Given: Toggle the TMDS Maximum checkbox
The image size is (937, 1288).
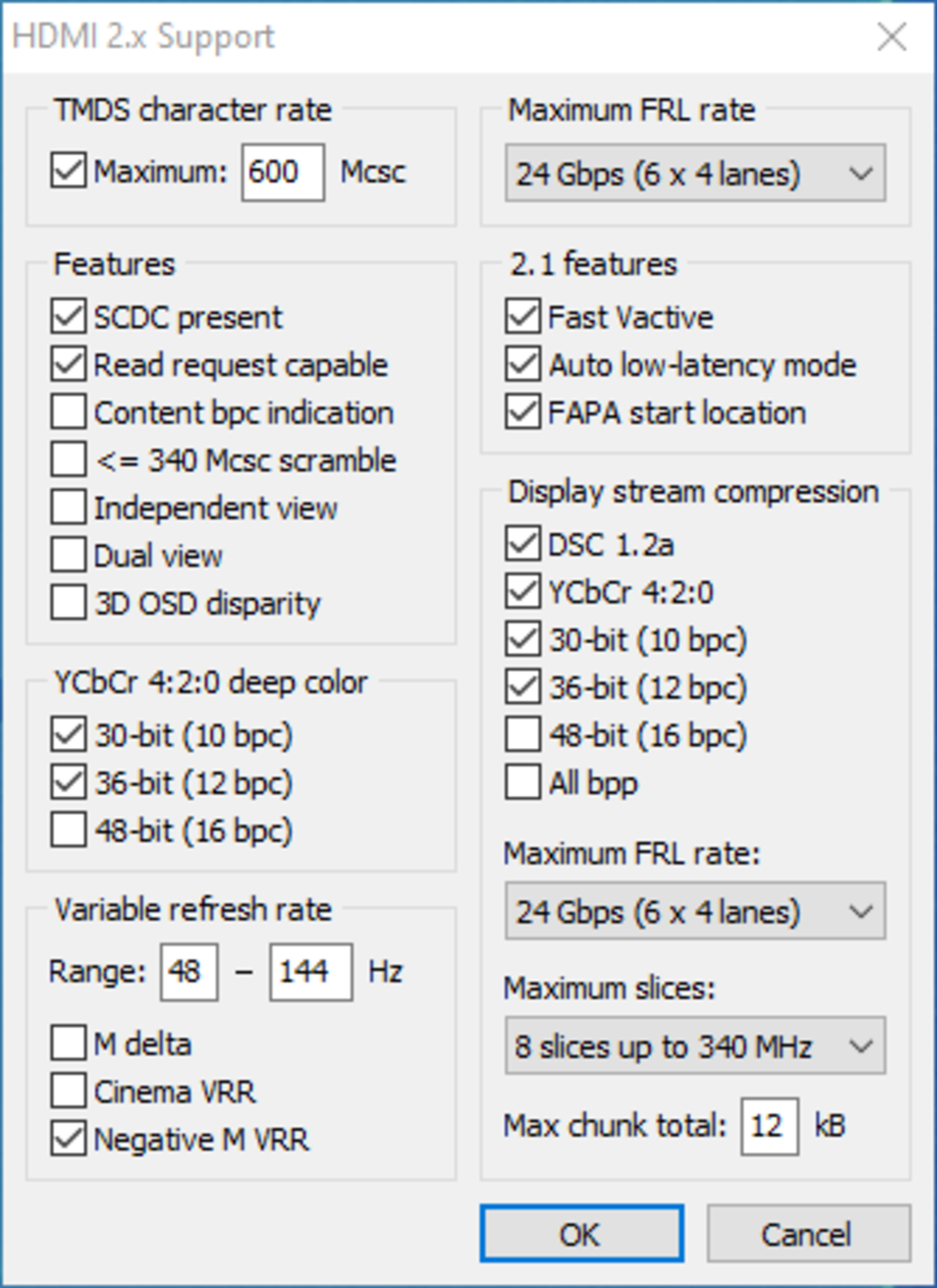Looking at the screenshot, I should pyautogui.click(x=68, y=170).
